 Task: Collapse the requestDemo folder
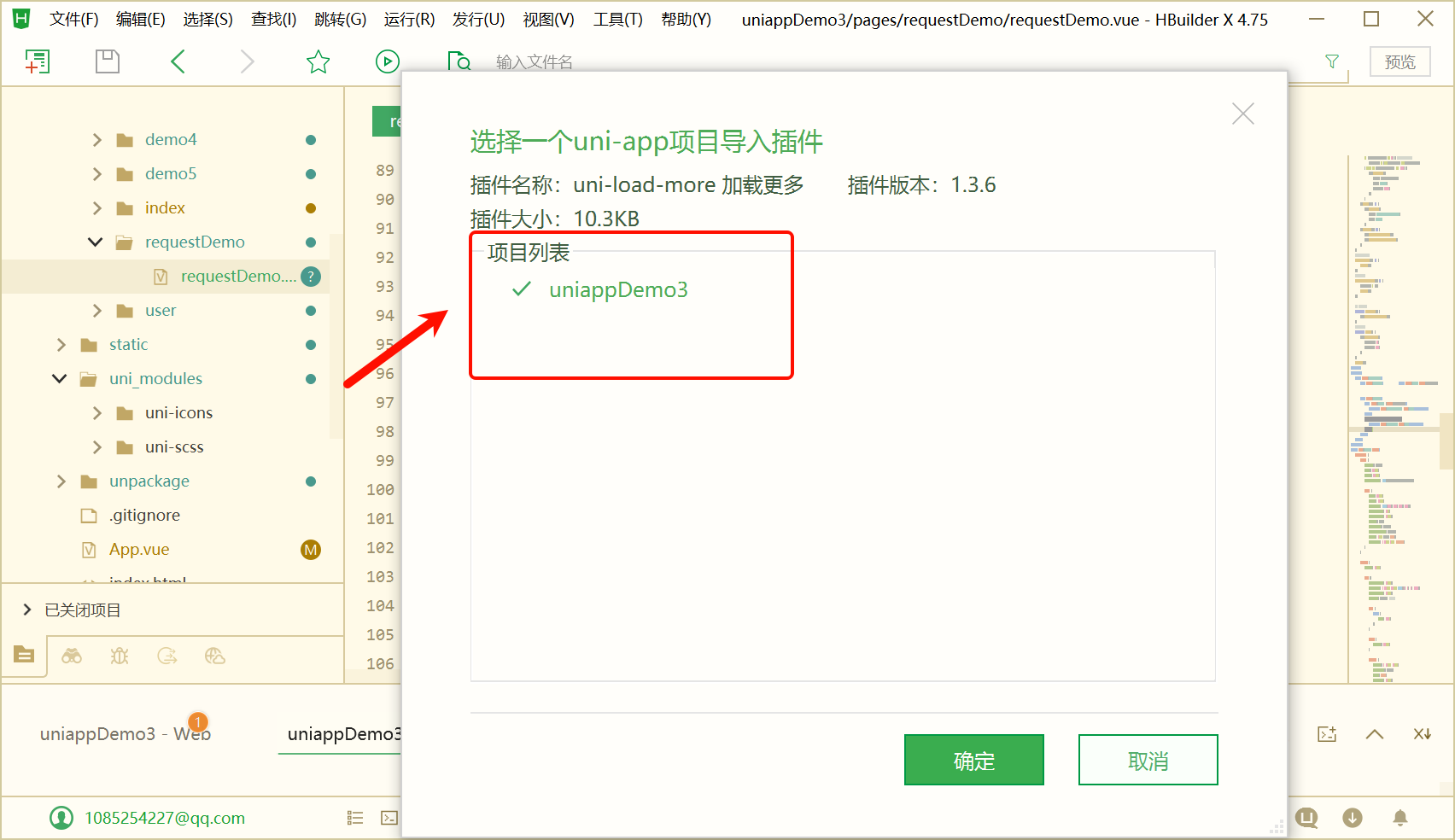[x=96, y=242]
